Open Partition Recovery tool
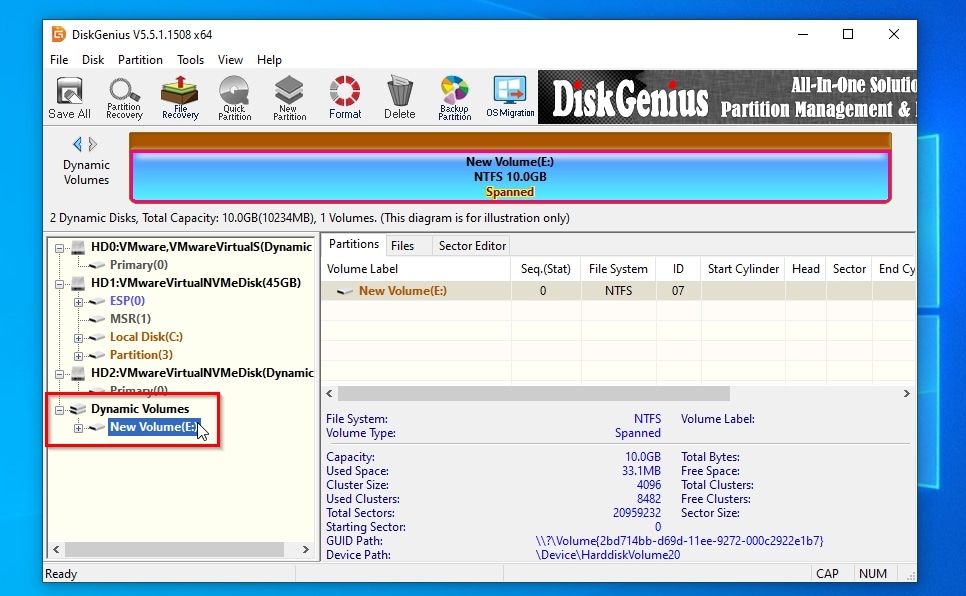966x596 pixels. (124, 98)
